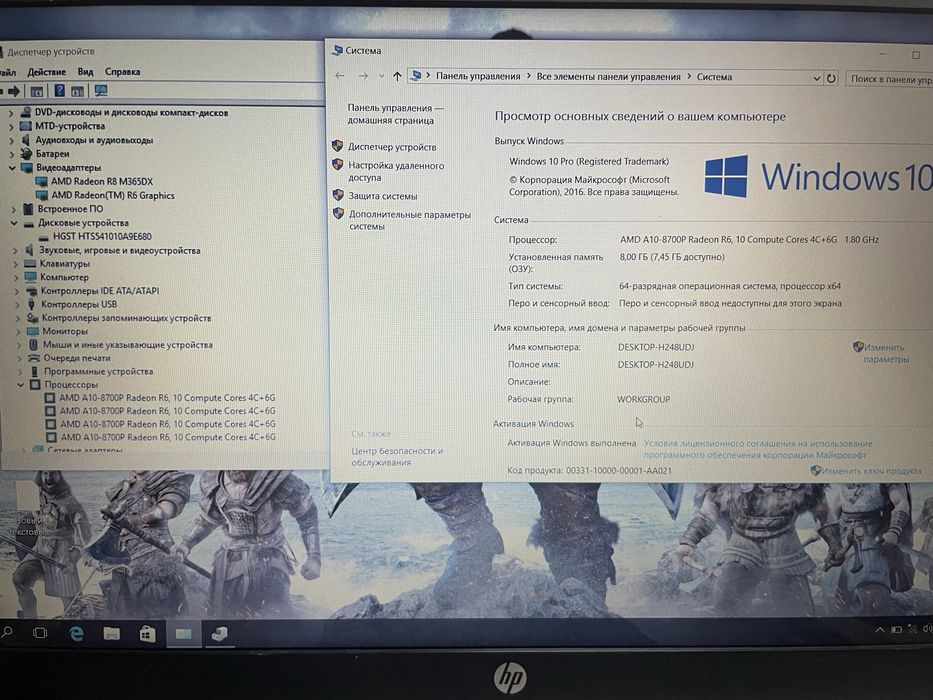Click the Поиск в панели управления search field
This screenshot has height=700, width=933.
889,79
